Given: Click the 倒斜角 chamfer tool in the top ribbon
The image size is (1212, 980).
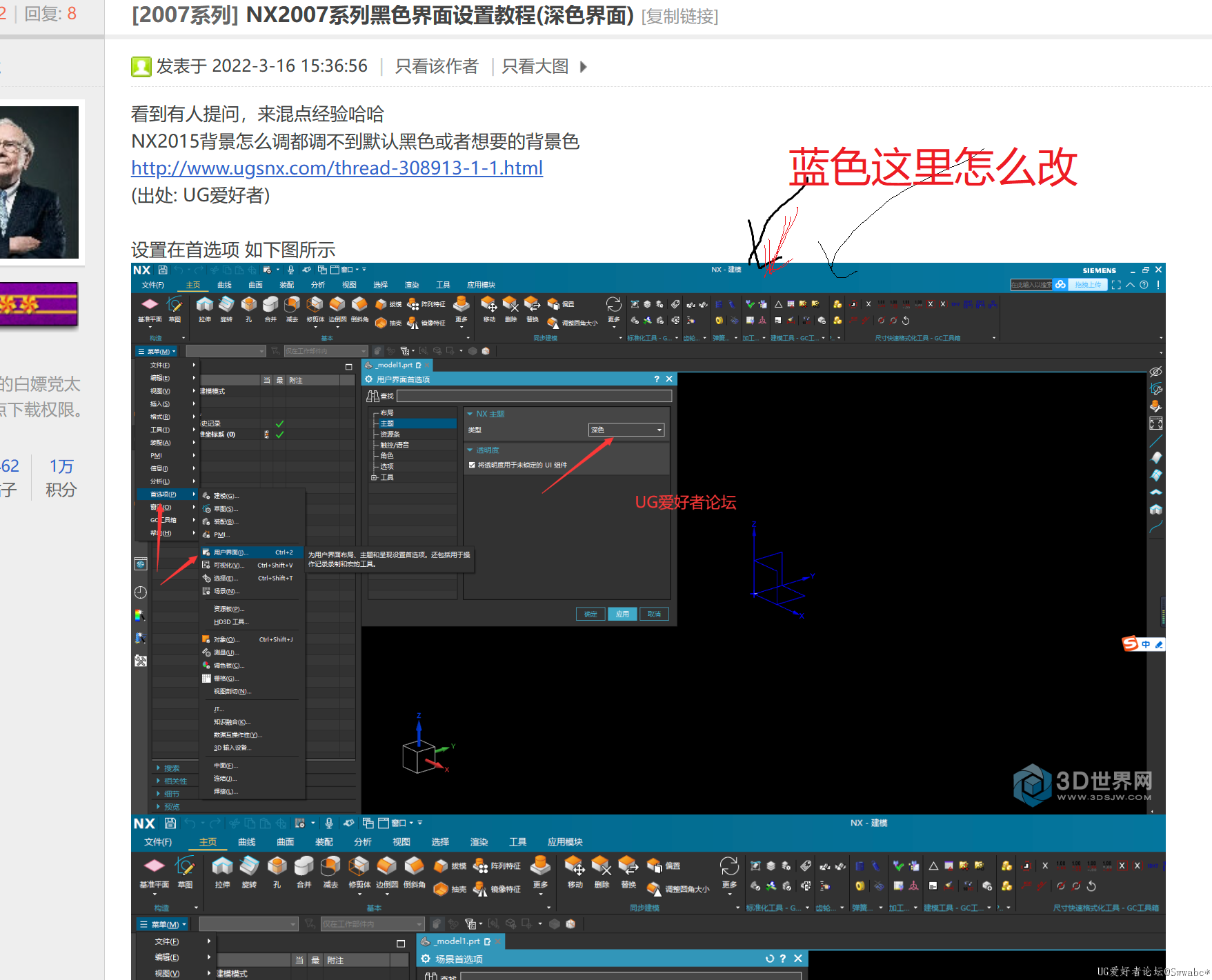Looking at the screenshot, I should tap(359, 309).
